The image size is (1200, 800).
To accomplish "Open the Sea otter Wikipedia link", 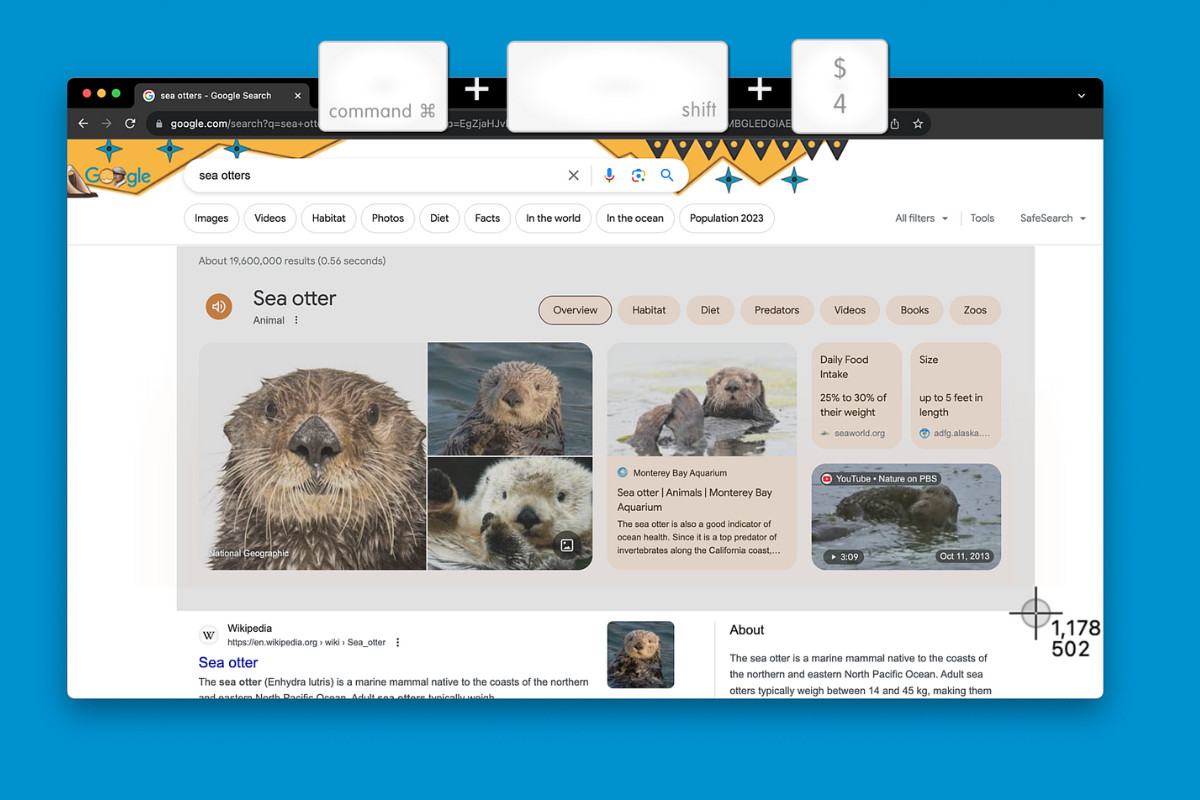I will click(x=228, y=662).
